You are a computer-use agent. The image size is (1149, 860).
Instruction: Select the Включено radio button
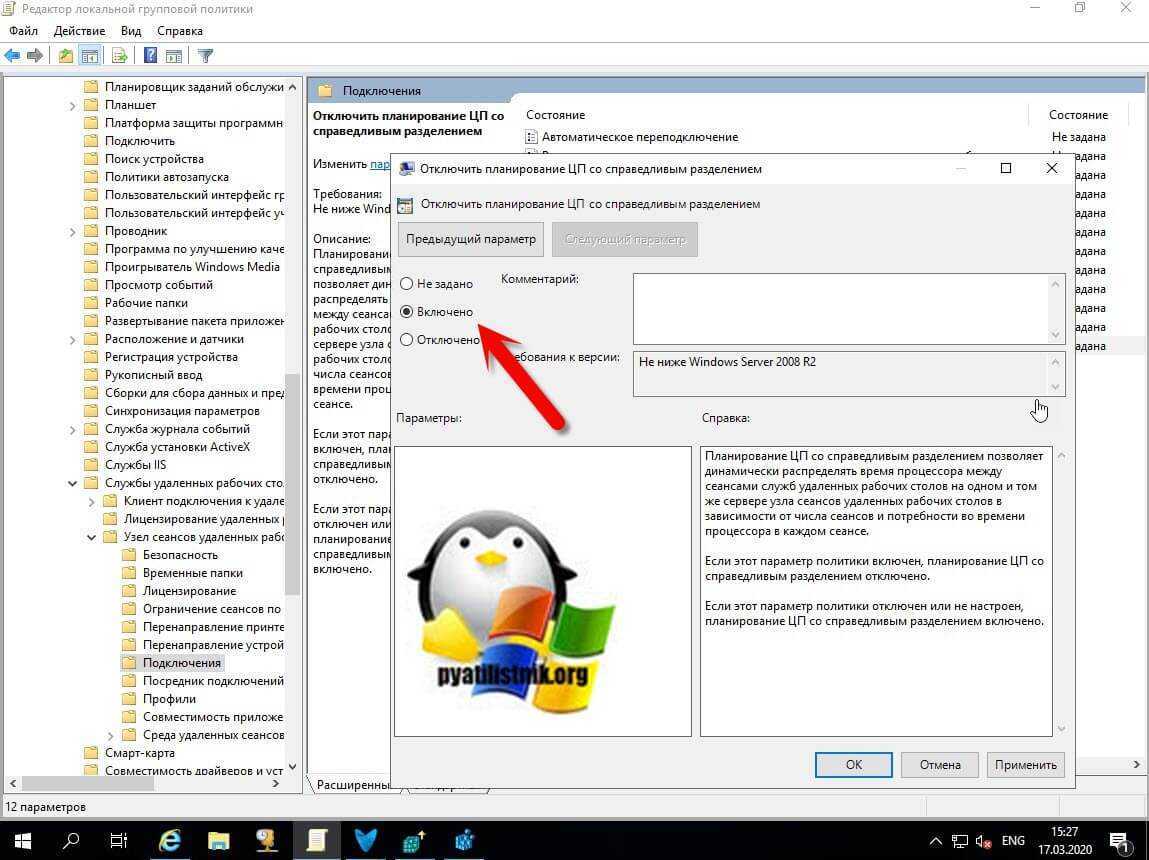[407, 311]
